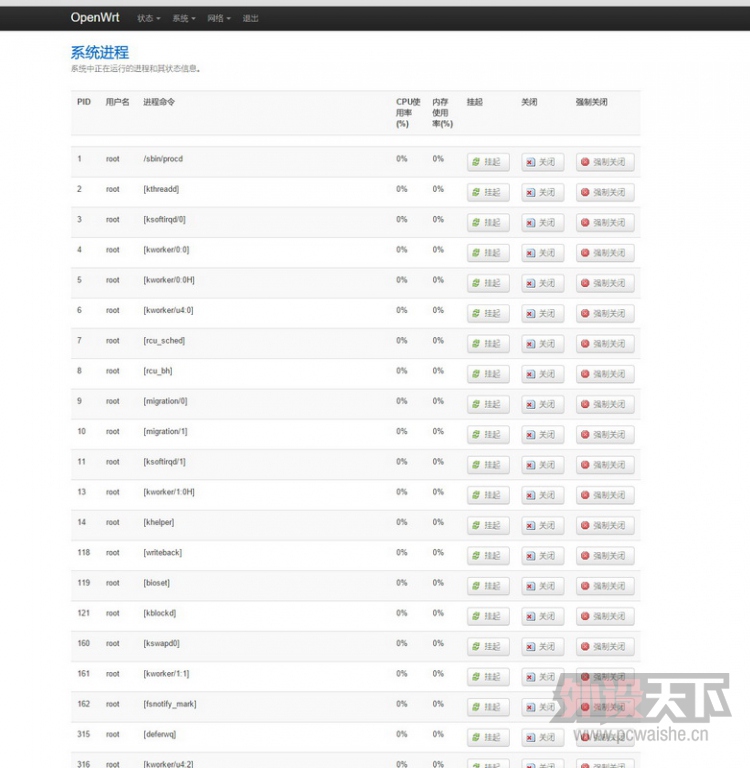Viewport: 750px width, 768px height.
Task: Close the [kthreadd] process
Action: 542,192
